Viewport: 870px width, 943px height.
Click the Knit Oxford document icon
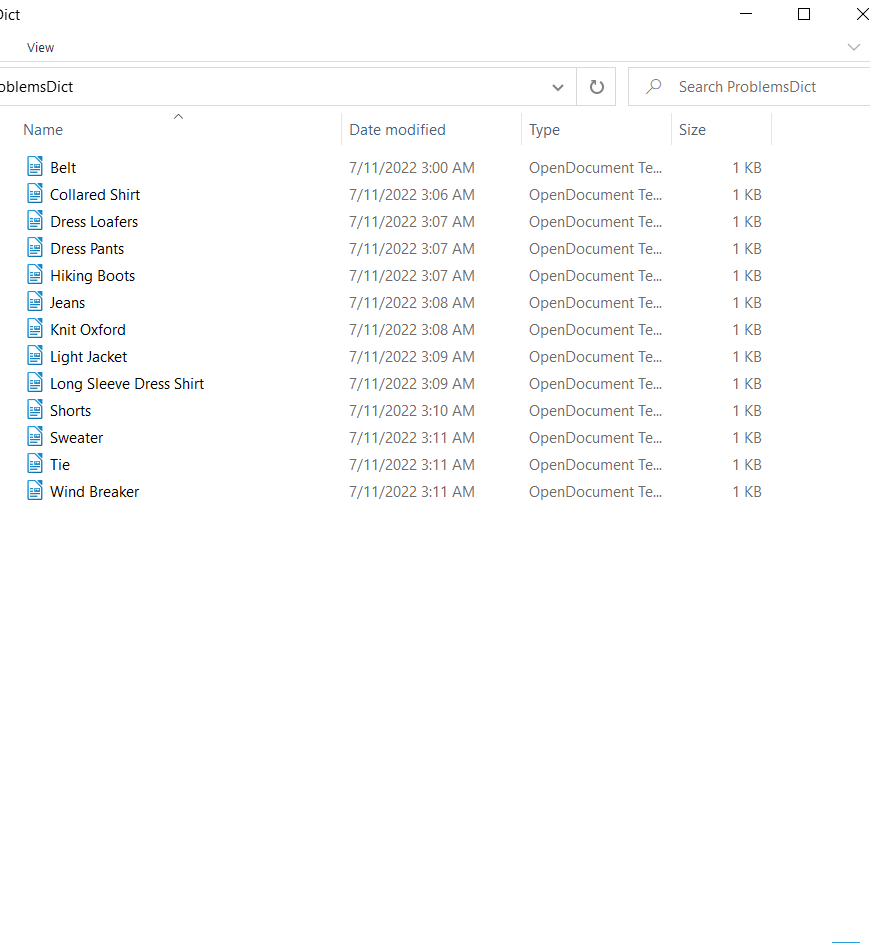click(x=35, y=329)
